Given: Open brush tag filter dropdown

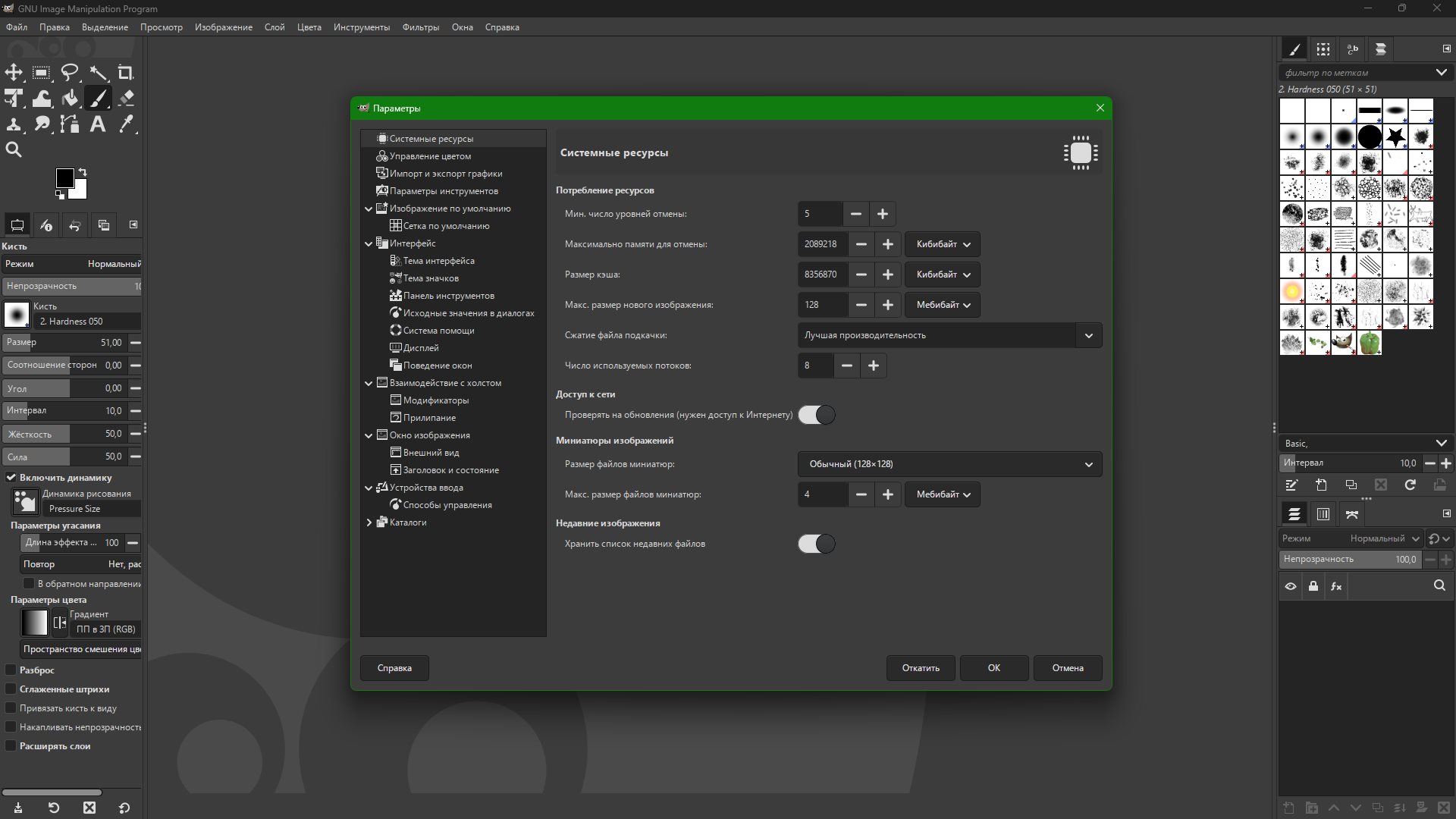Looking at the screenshot, I should point(1441,73).
